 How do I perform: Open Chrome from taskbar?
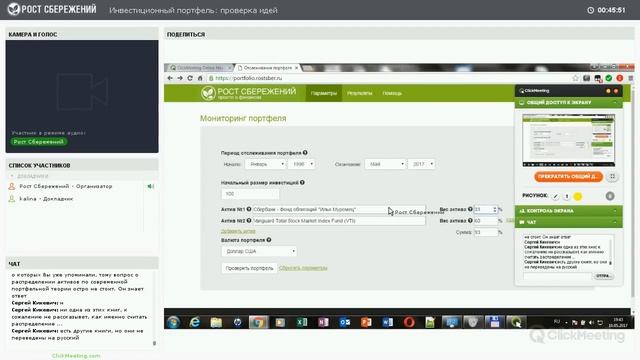(x=258, y=322)
